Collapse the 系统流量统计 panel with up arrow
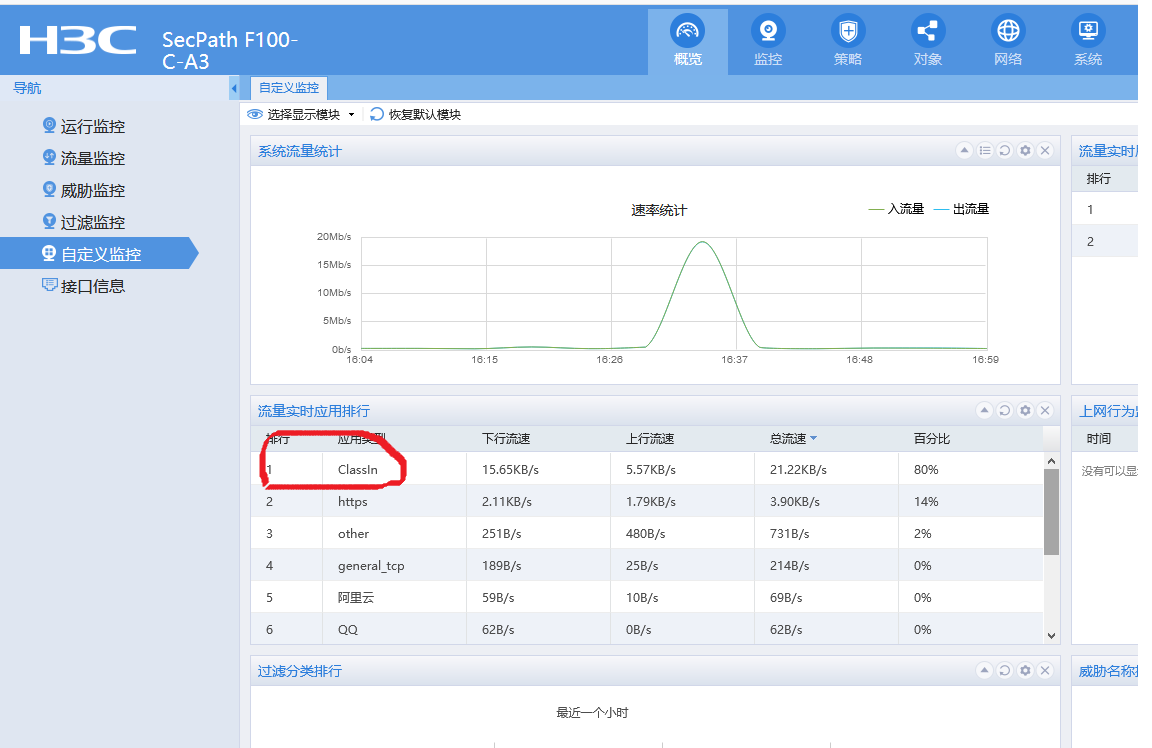 coord(964,151)
